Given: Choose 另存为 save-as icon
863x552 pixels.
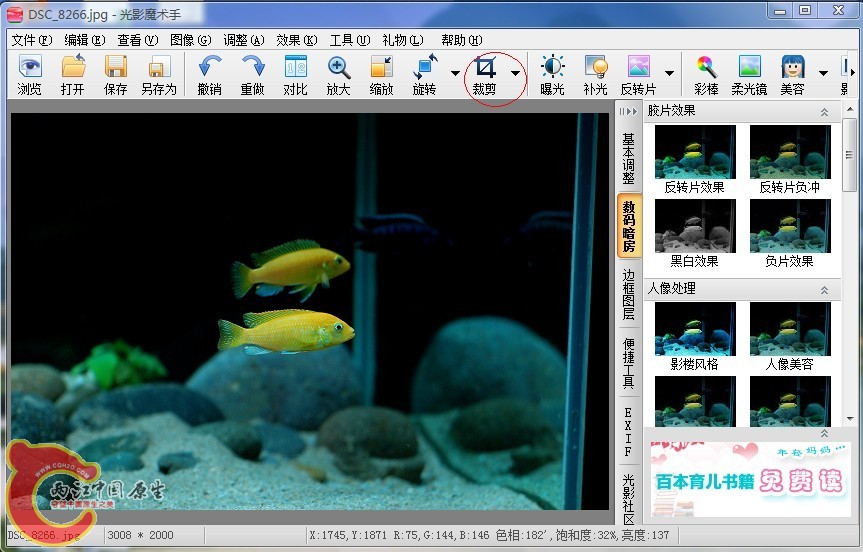Looking at the screenshot, I should pyautogui.click(x=159, y=75).
